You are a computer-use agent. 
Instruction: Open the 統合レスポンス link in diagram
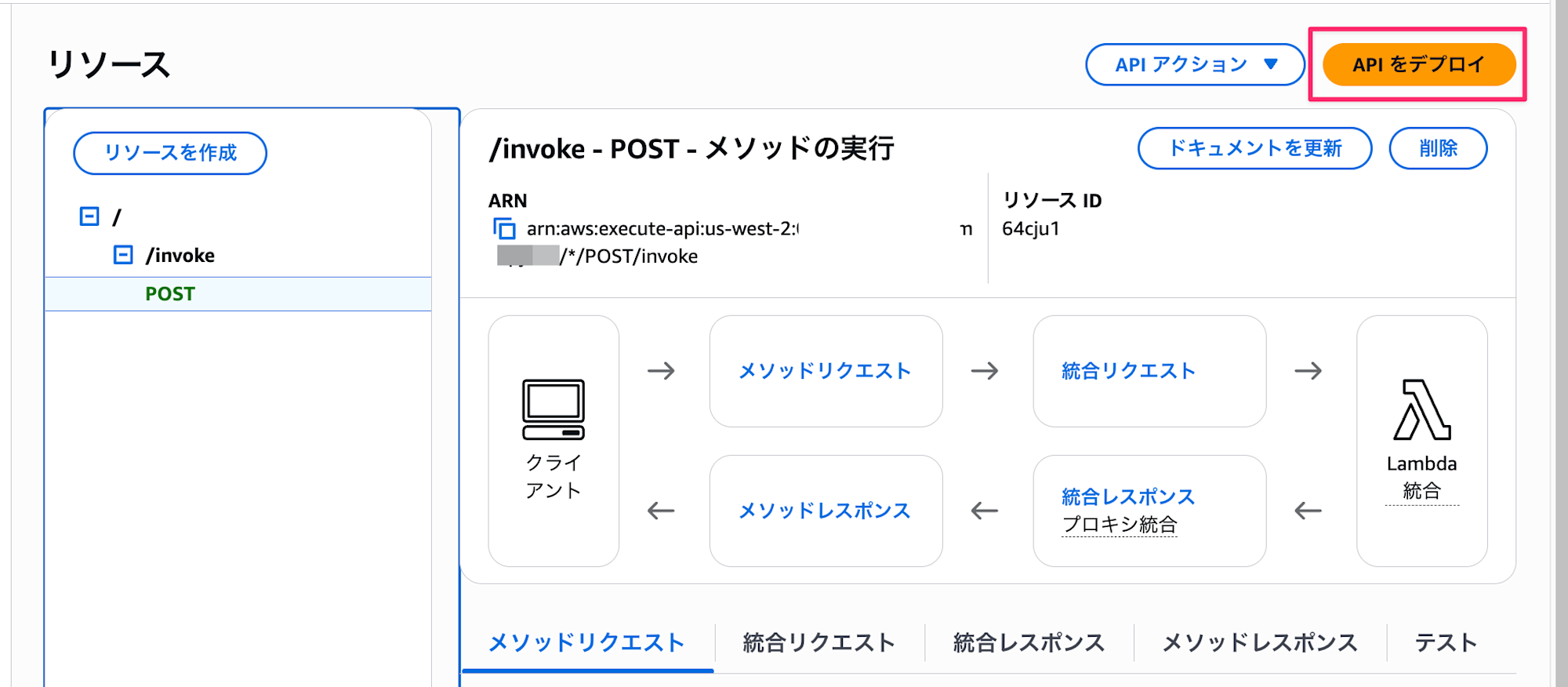click(x=1128, y=497)
